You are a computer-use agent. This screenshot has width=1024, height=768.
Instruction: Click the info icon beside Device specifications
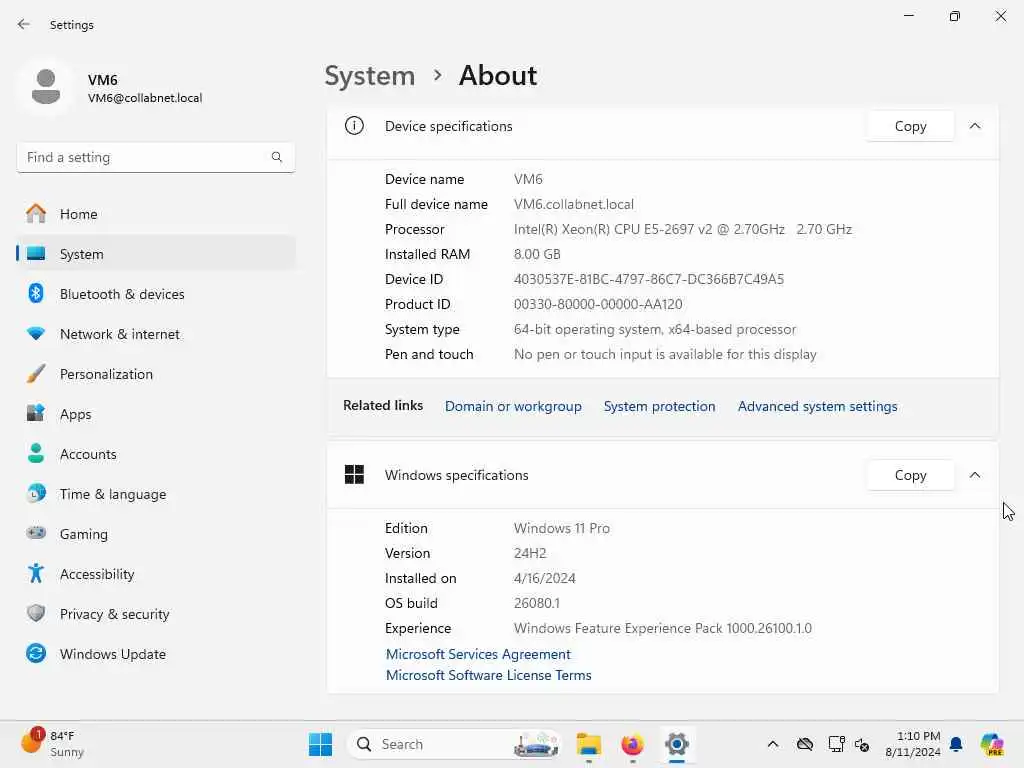354,125
